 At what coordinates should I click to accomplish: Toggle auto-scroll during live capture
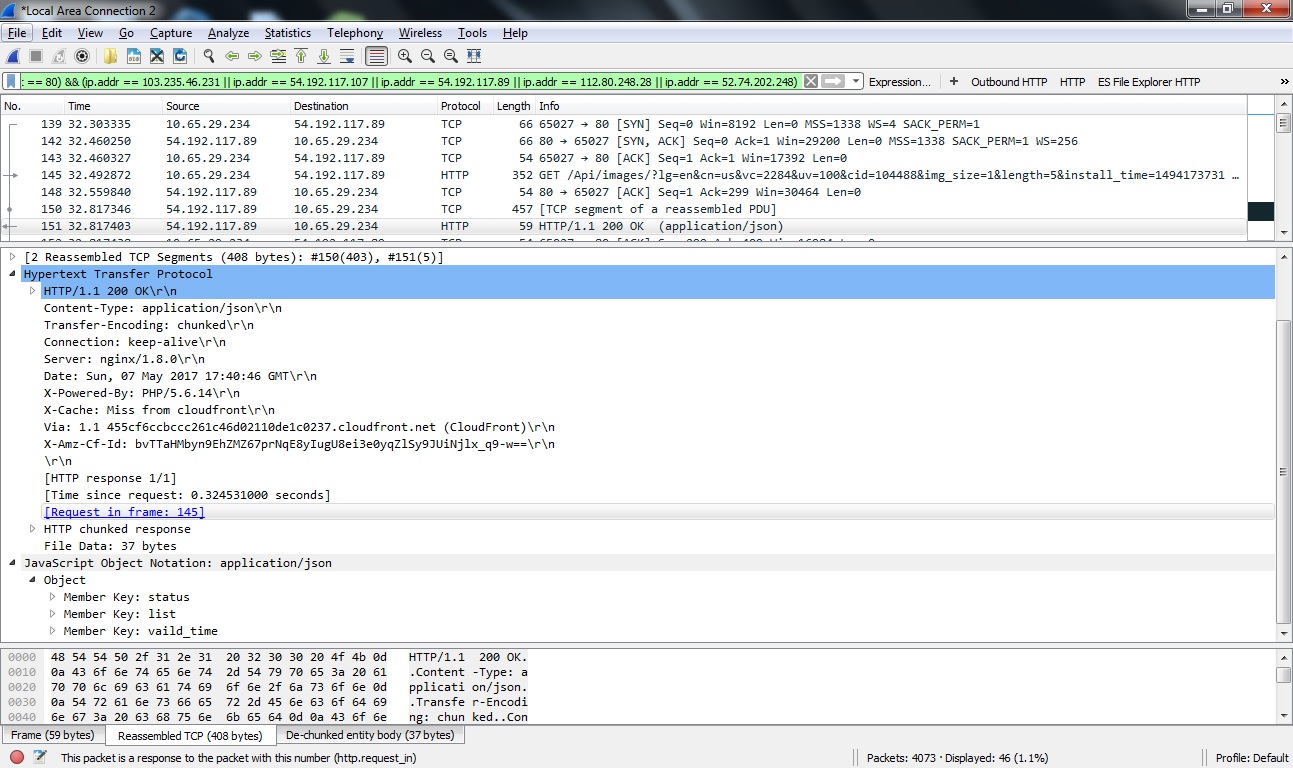coord(347,56)
